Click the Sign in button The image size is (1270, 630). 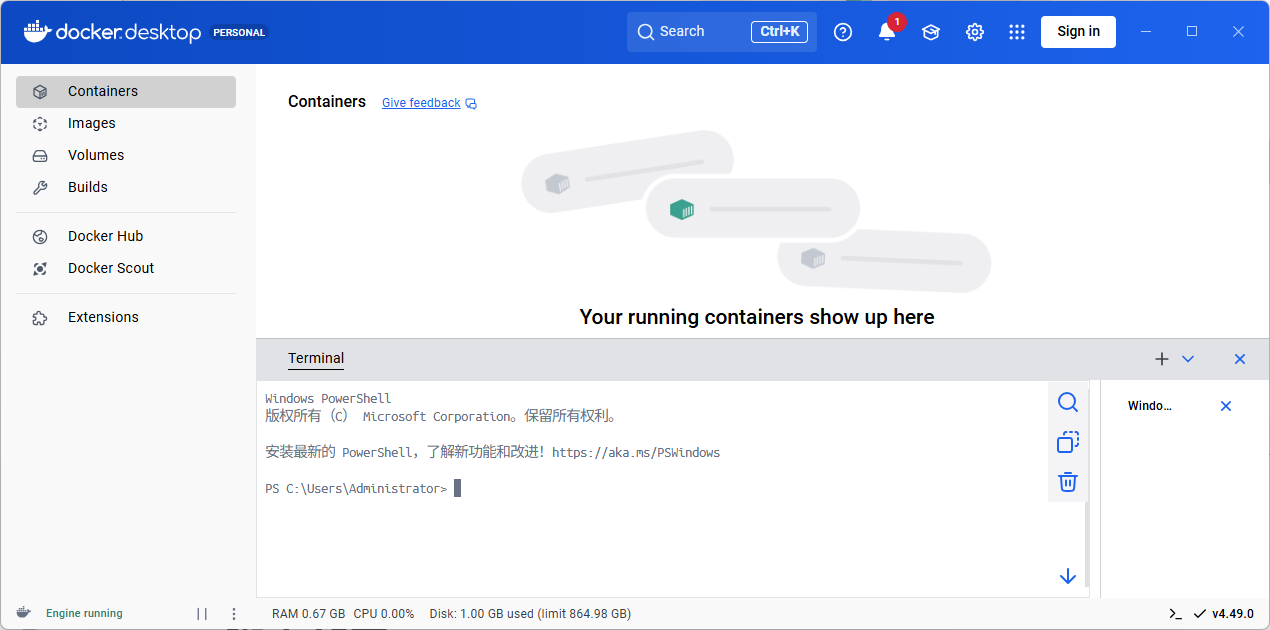click(1078, 32)
